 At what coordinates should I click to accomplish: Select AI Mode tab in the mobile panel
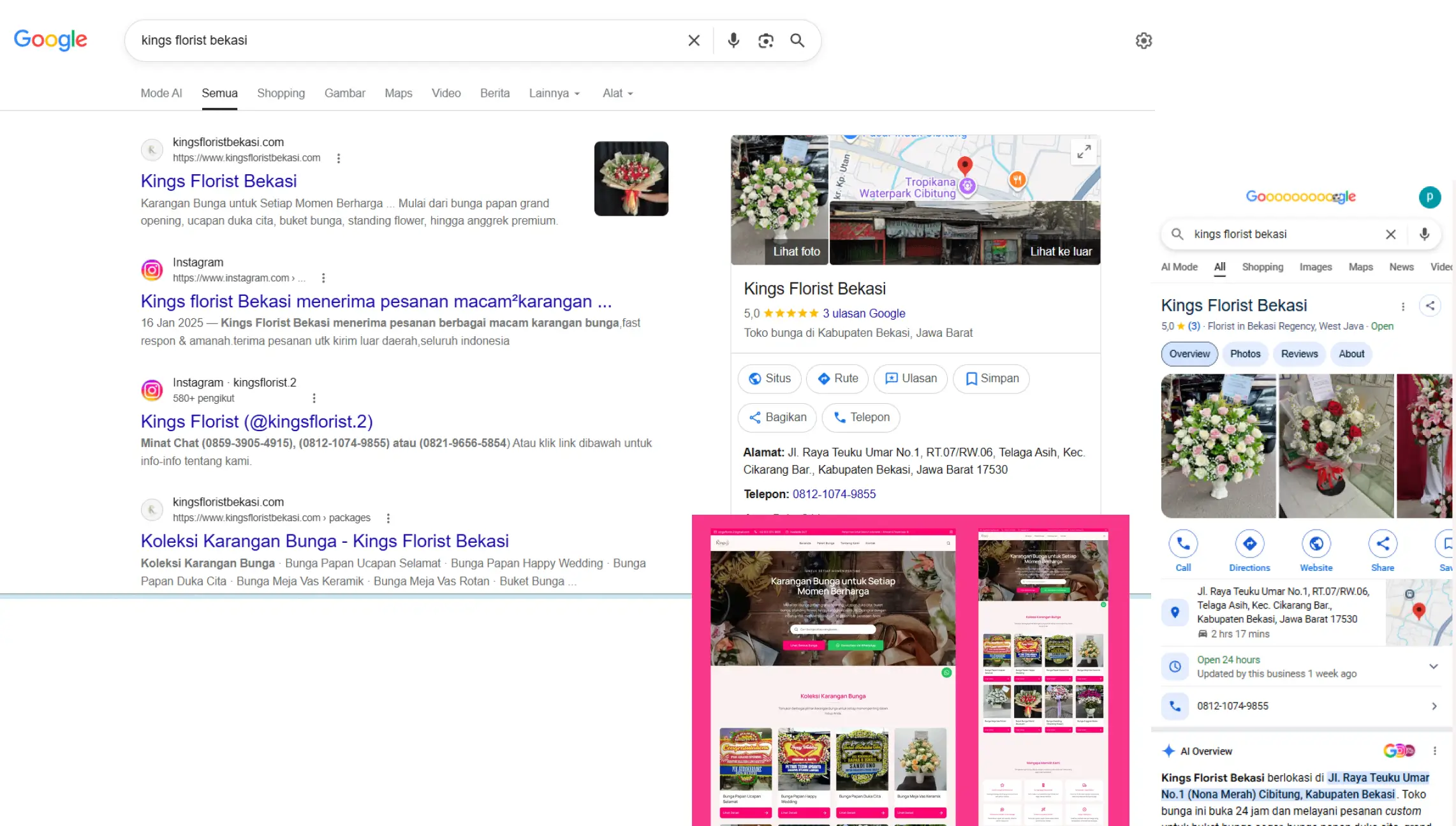1179,267
